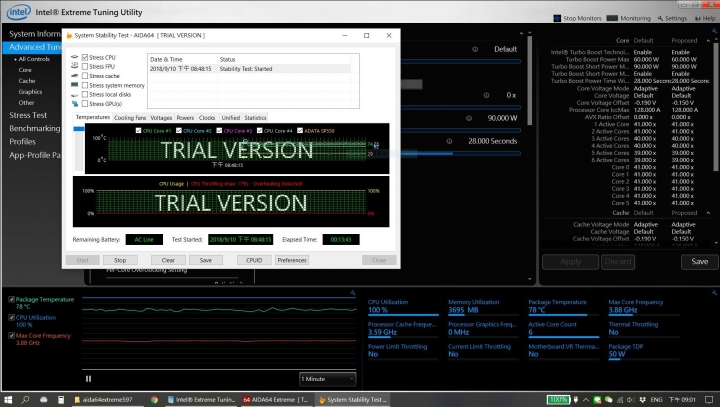Click the wrench icon above the proposed settings panel
The height and width of the screenshot is (407, 720).
click(x=714, y=31)
